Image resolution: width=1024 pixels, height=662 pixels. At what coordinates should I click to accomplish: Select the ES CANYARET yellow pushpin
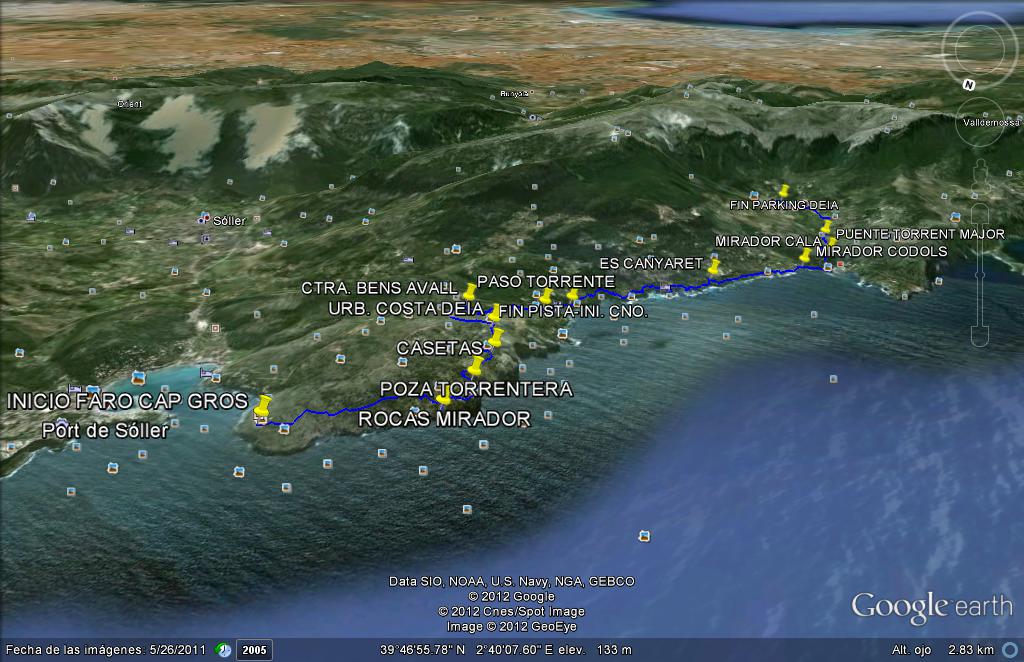(713, 266)
